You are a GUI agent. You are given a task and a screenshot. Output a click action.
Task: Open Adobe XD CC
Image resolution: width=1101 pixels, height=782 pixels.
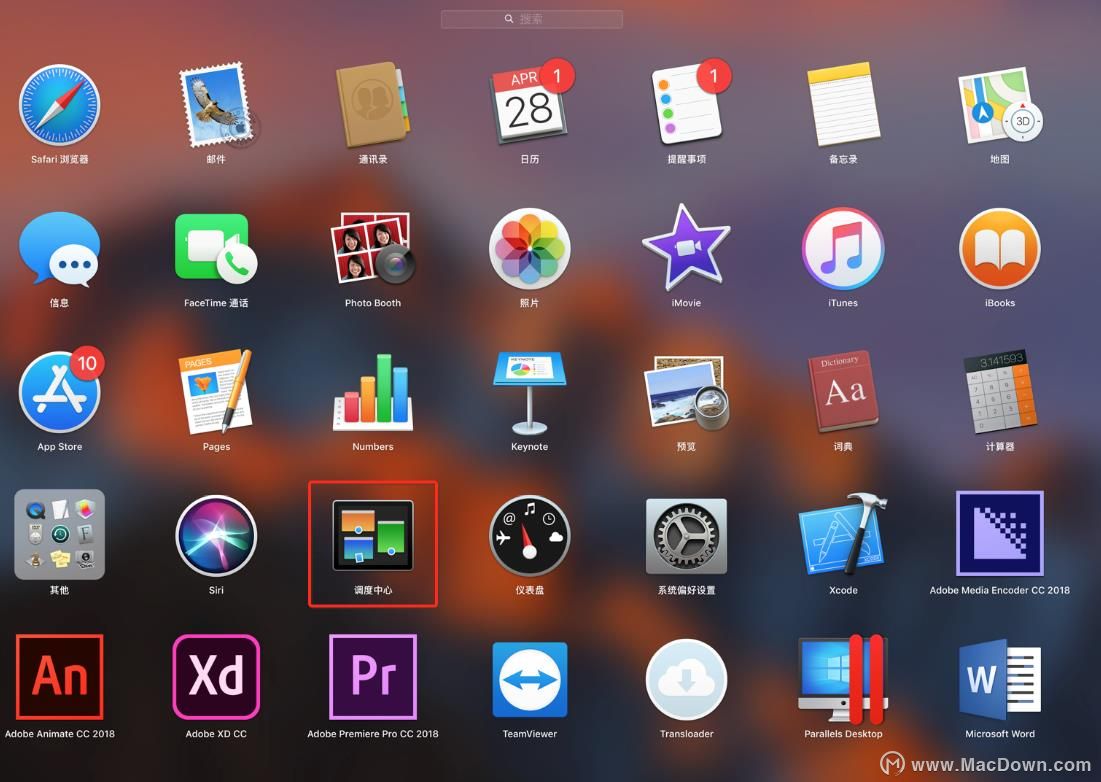[x=216, y=677]
